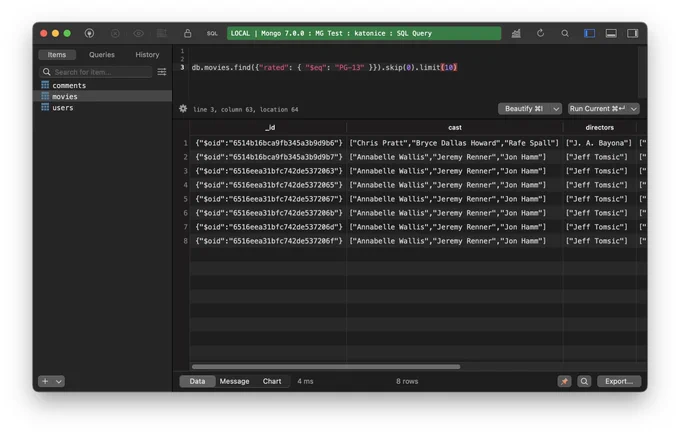Click the eye preview toolbar icon
The height and width of the screenshot is (435, 680).
point(138,33)
